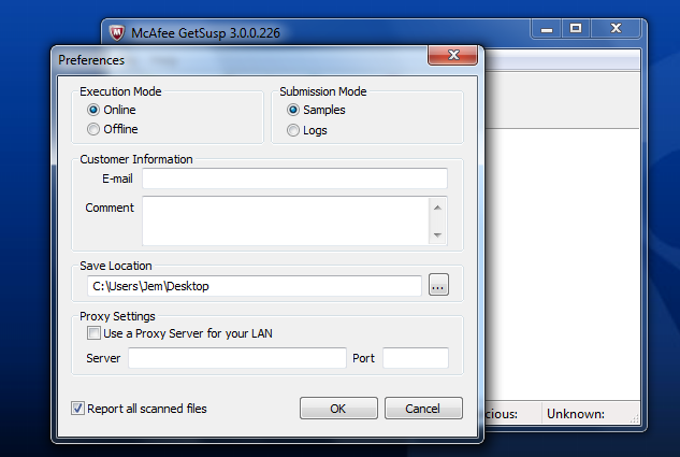Click the Comment box scroll up arrow
Viewport: 680px width, 457px height.
tap(438, 208)
